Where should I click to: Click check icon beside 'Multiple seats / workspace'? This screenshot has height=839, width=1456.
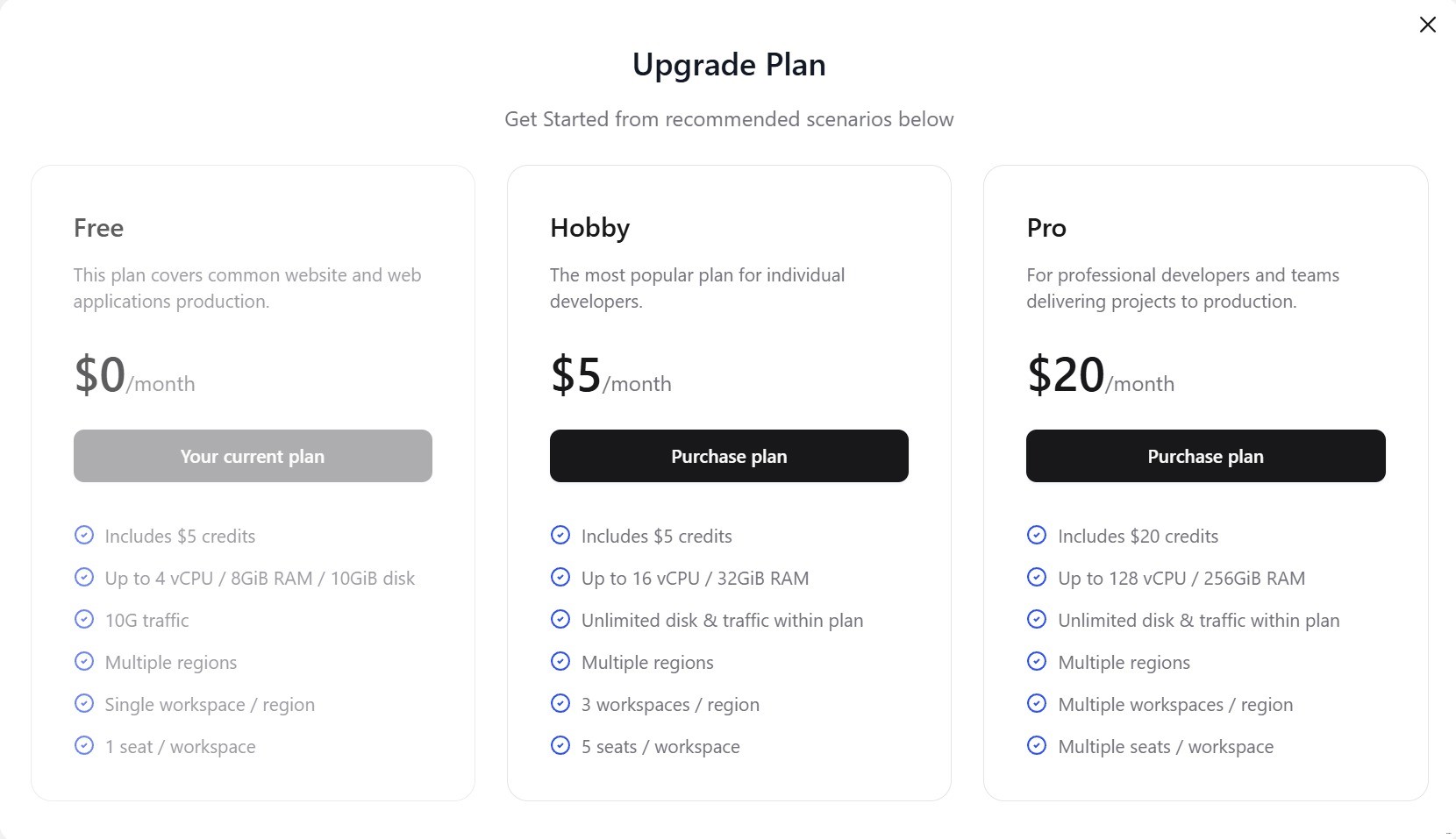tap(1037, 745)
